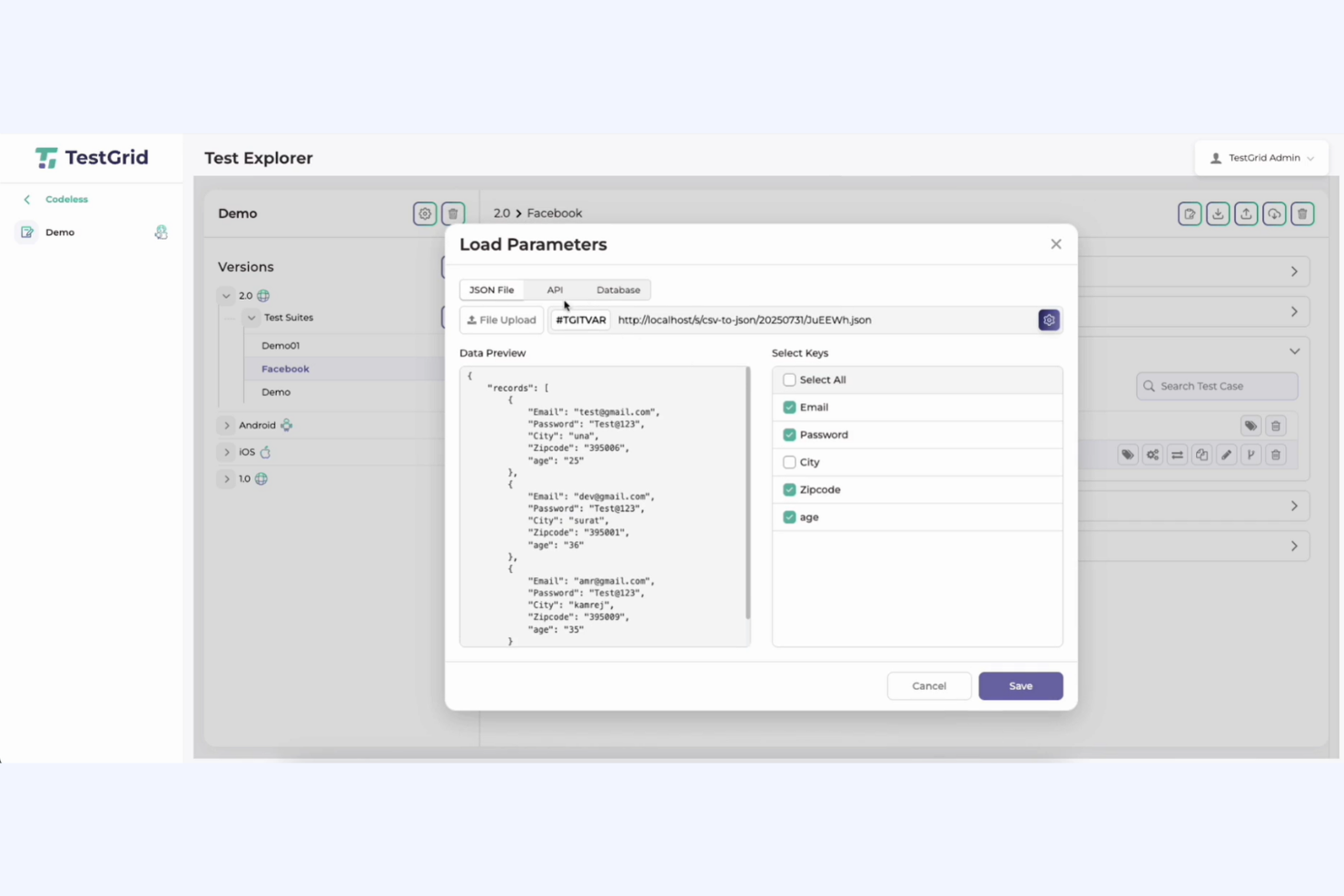Enable the Select All checkbox
The height and width of the screenshot is (896, 1344).
coord(789,379)
